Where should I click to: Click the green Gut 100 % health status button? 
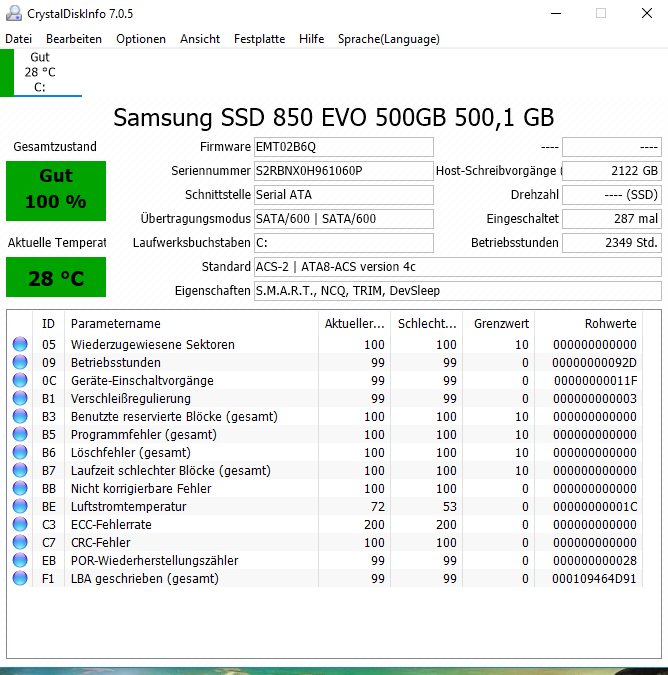pyautogui.click(x=56, y=191)
